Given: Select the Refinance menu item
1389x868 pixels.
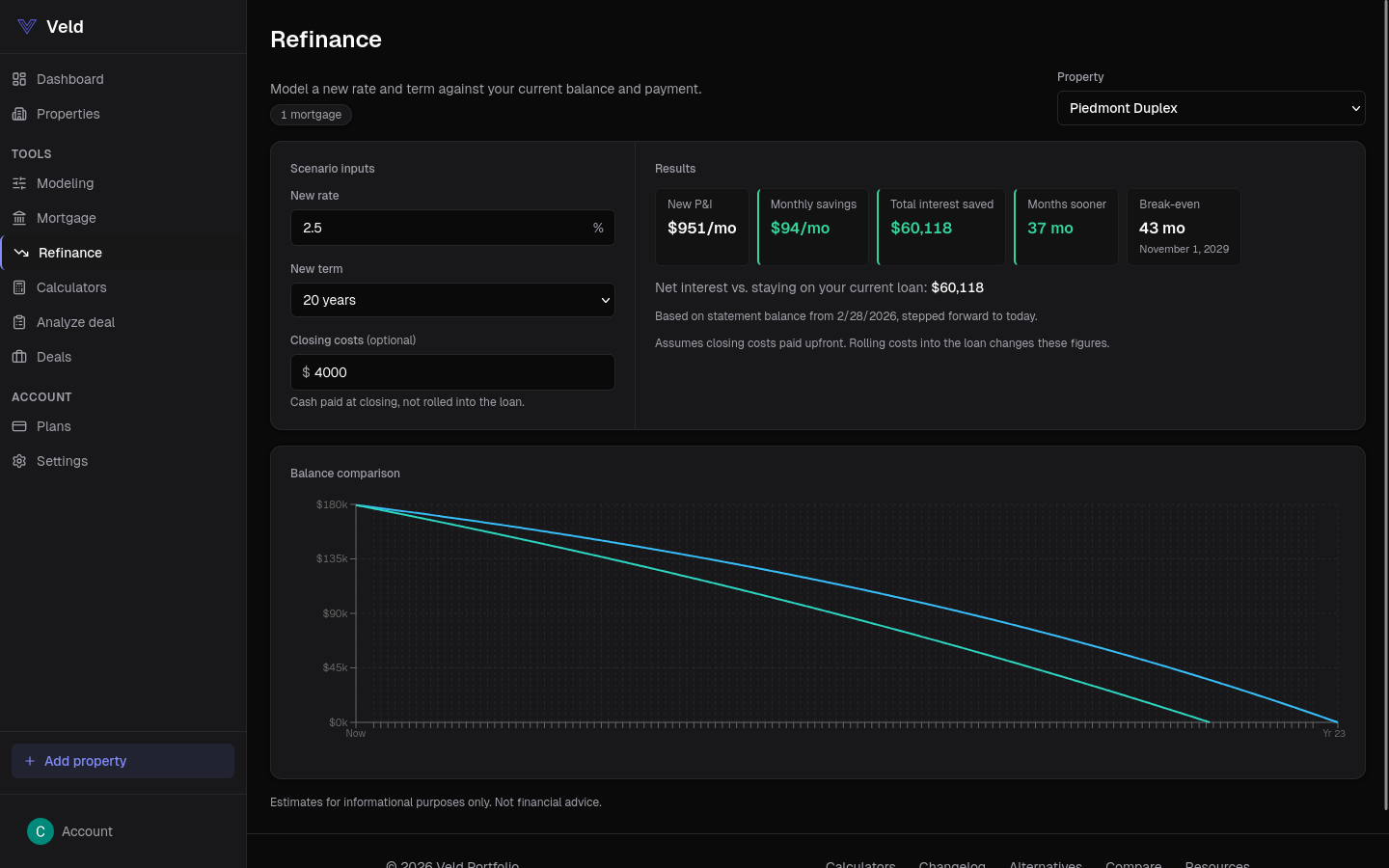Looking at the screenshot, I should 70,253.
